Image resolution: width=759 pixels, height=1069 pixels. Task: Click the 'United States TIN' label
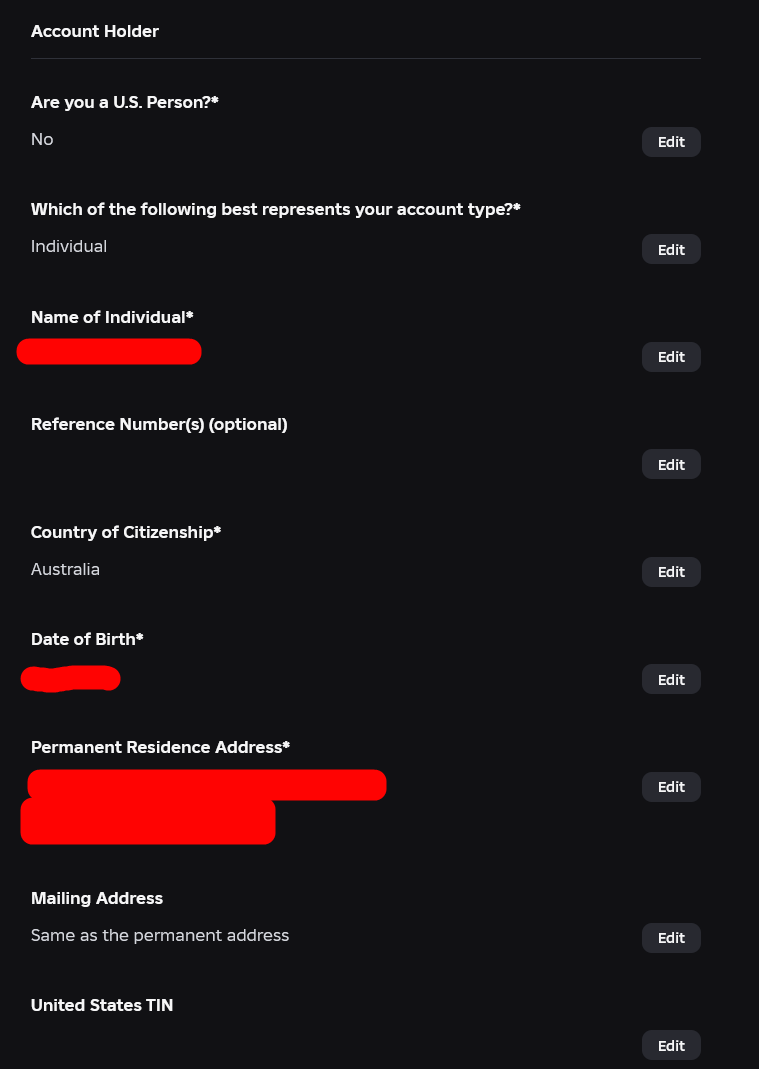coord(102,1006)
